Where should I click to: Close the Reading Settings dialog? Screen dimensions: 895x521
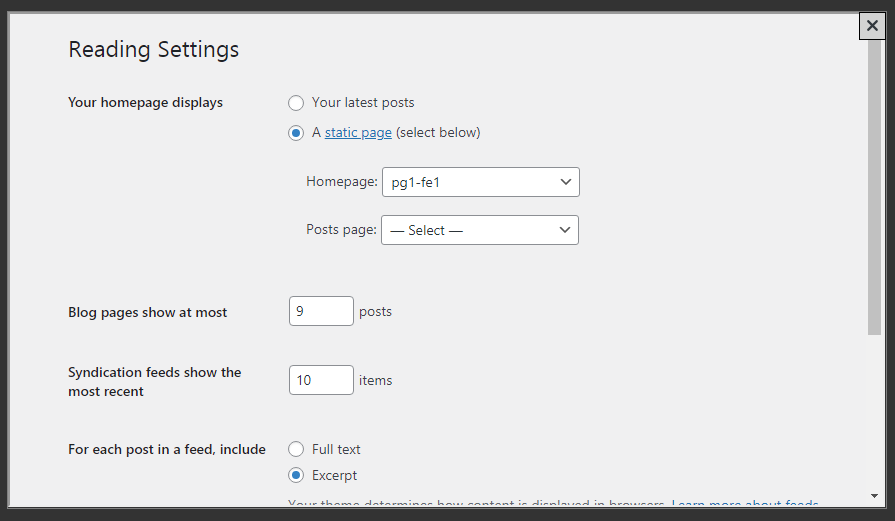coord(872,27)
